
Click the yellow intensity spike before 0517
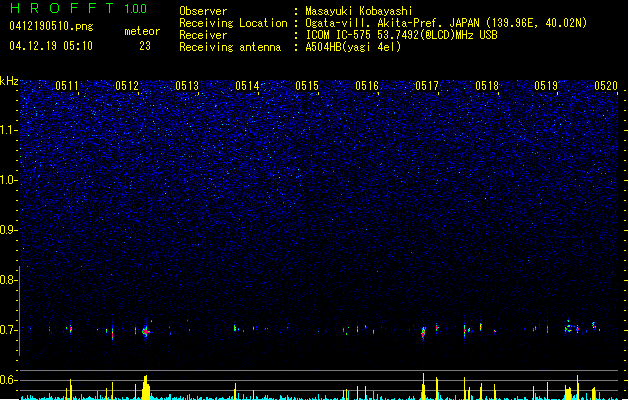[x=423, y=386]
